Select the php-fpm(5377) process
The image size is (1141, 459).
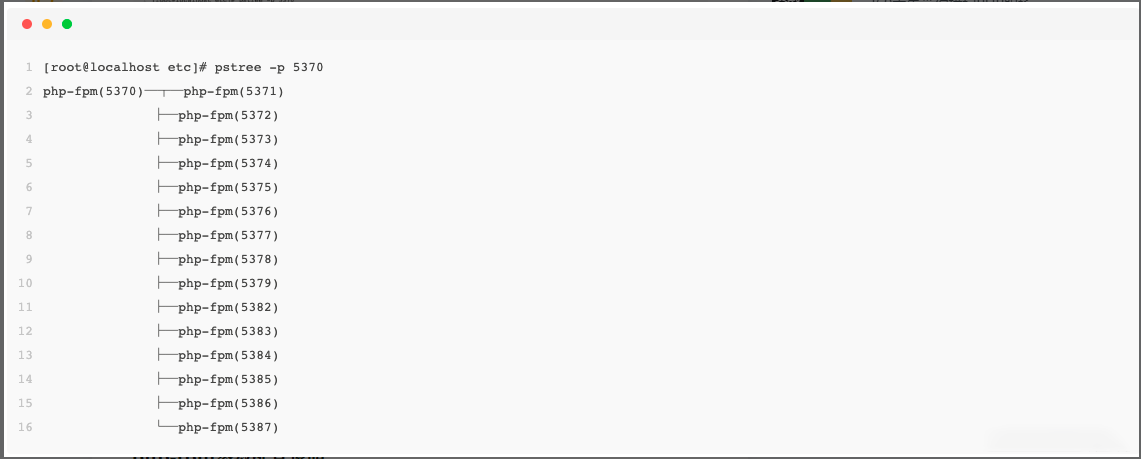(228, 236)
